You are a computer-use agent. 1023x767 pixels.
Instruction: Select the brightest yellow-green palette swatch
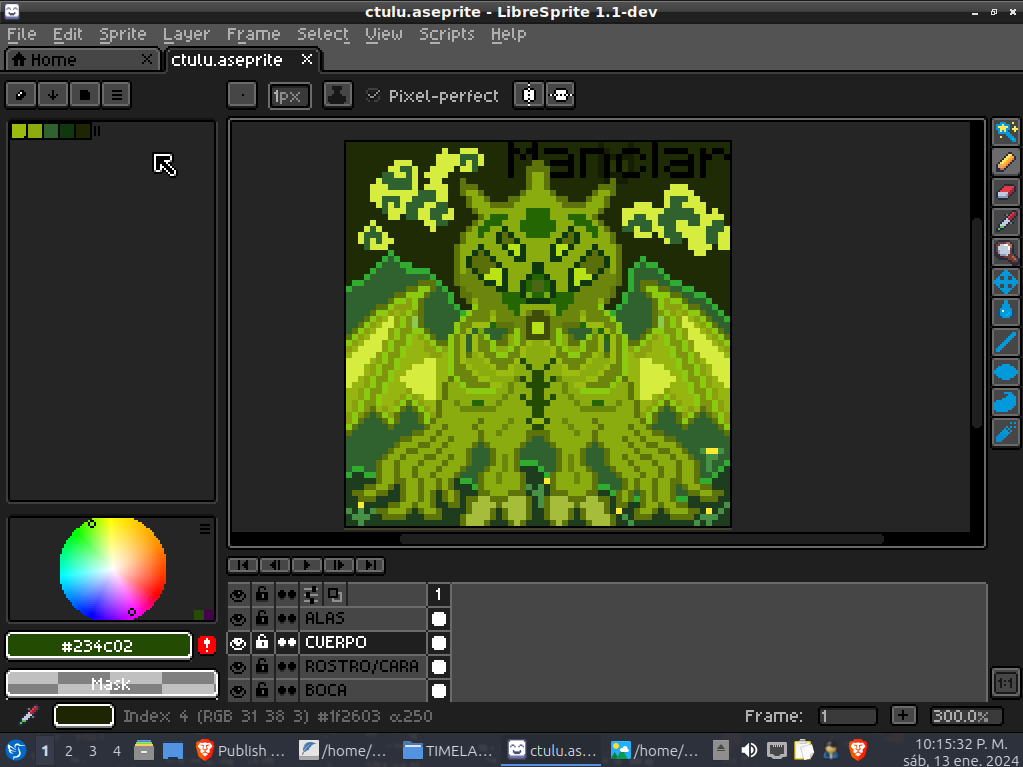pyautogui.click(x=19, y=131)
